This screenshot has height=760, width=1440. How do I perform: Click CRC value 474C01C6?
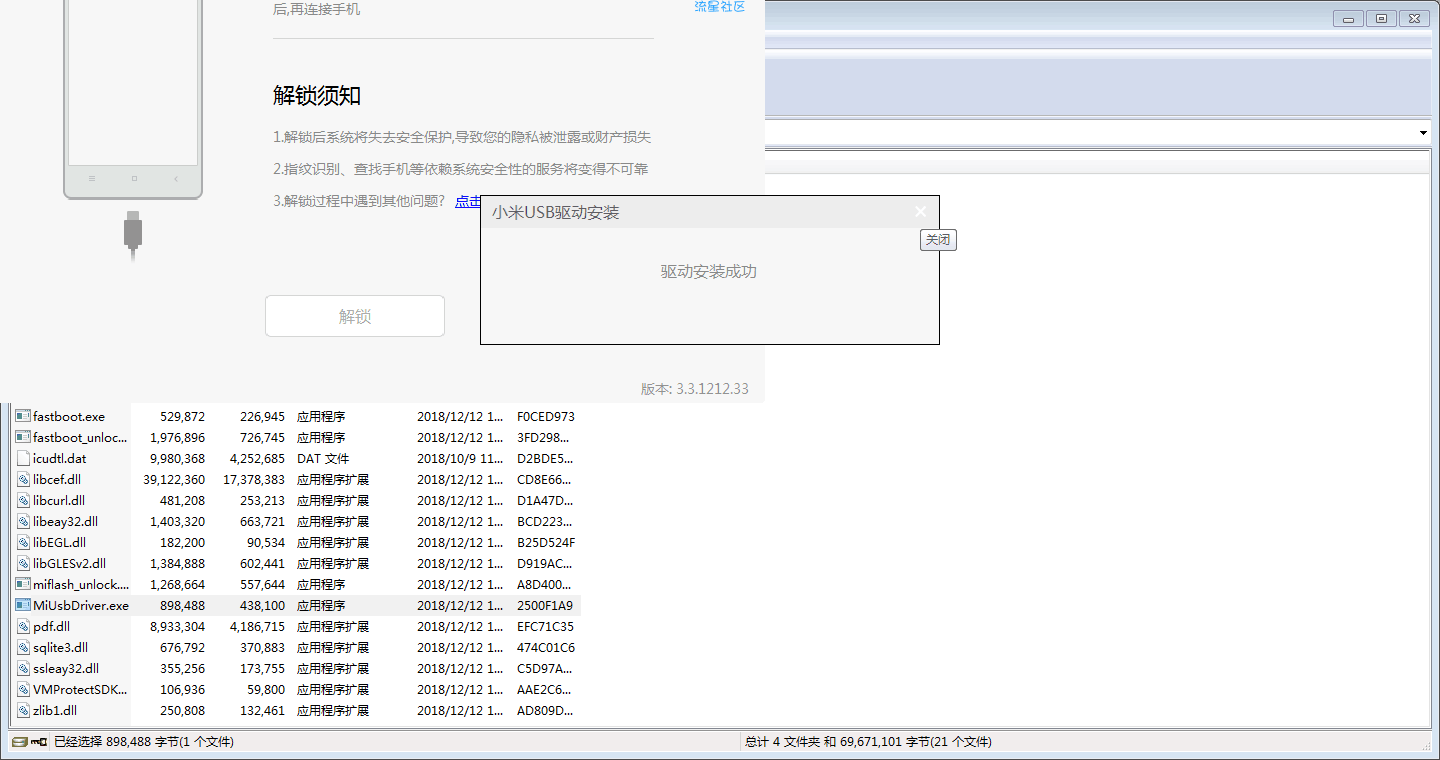pos(546,647)
